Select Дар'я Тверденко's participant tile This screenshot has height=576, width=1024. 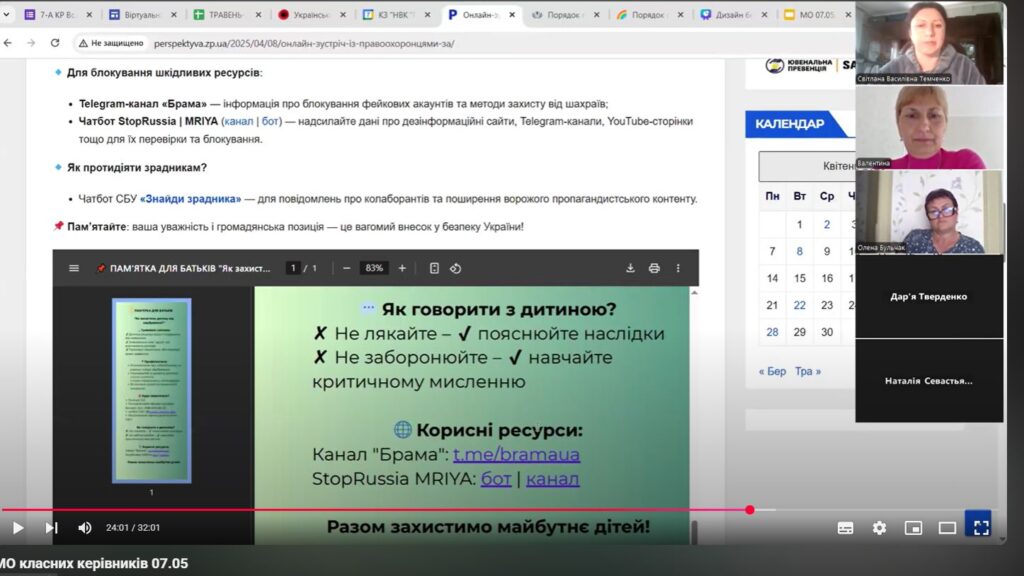929,296
